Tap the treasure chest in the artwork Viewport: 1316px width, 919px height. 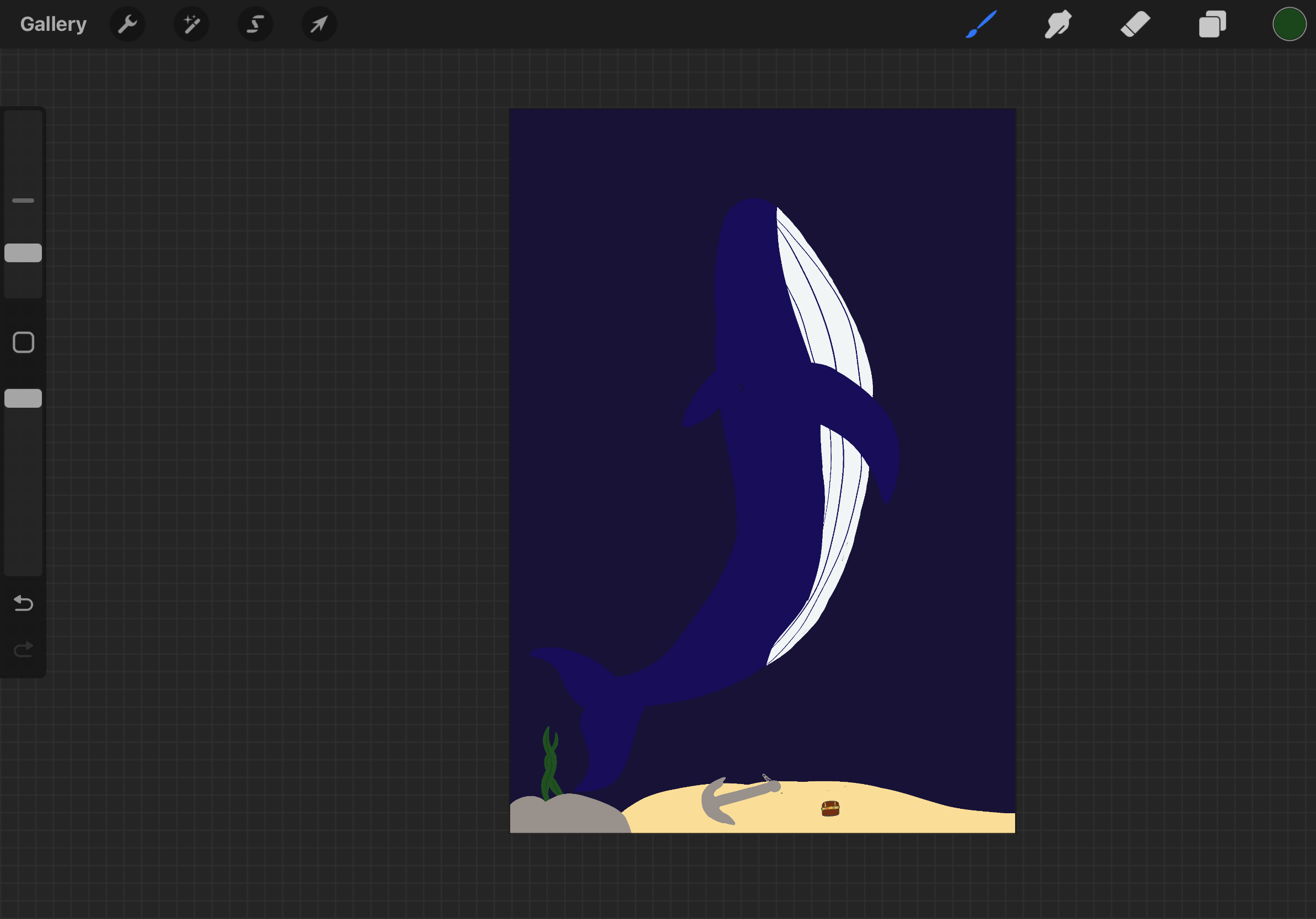click(x=830, y=808)
